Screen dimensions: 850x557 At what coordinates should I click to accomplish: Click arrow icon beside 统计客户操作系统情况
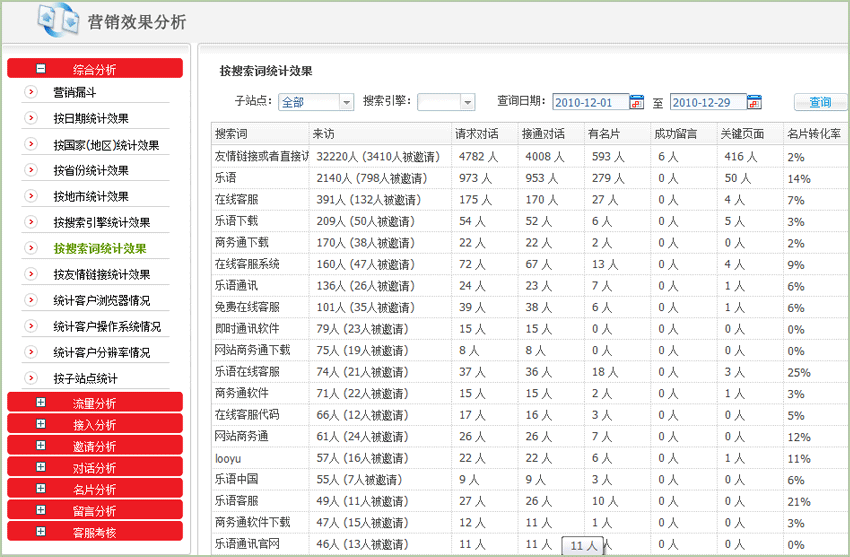coord(31,326)
